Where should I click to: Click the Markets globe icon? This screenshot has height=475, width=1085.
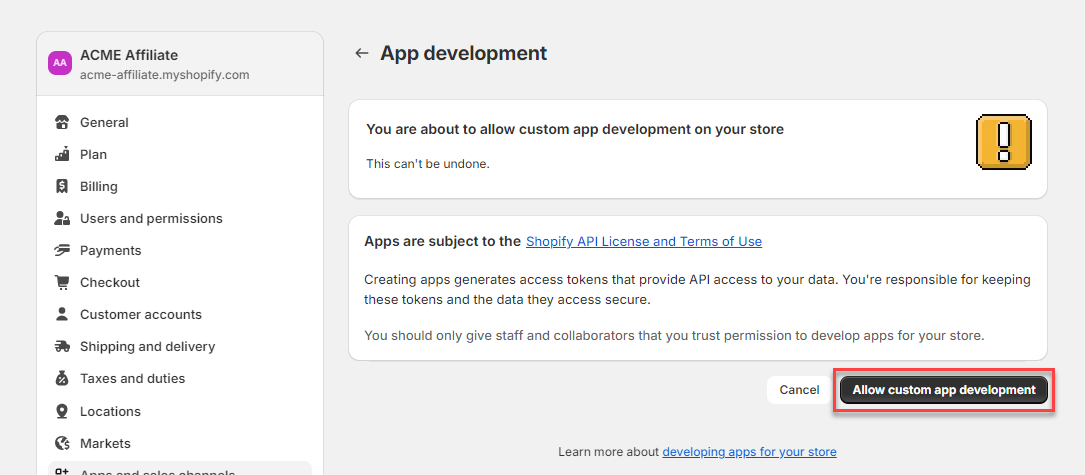pyautogui.click(x=62, y=443)
